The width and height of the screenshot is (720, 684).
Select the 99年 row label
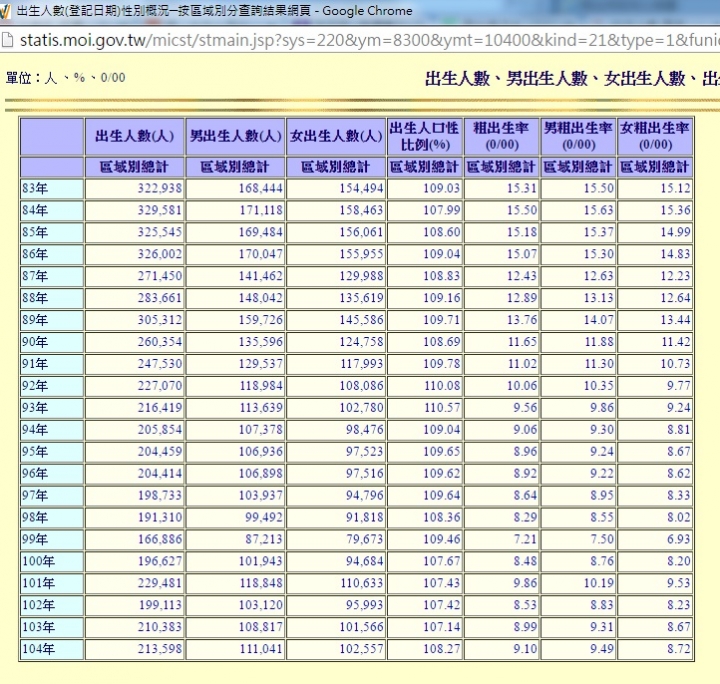coord(52,539)
